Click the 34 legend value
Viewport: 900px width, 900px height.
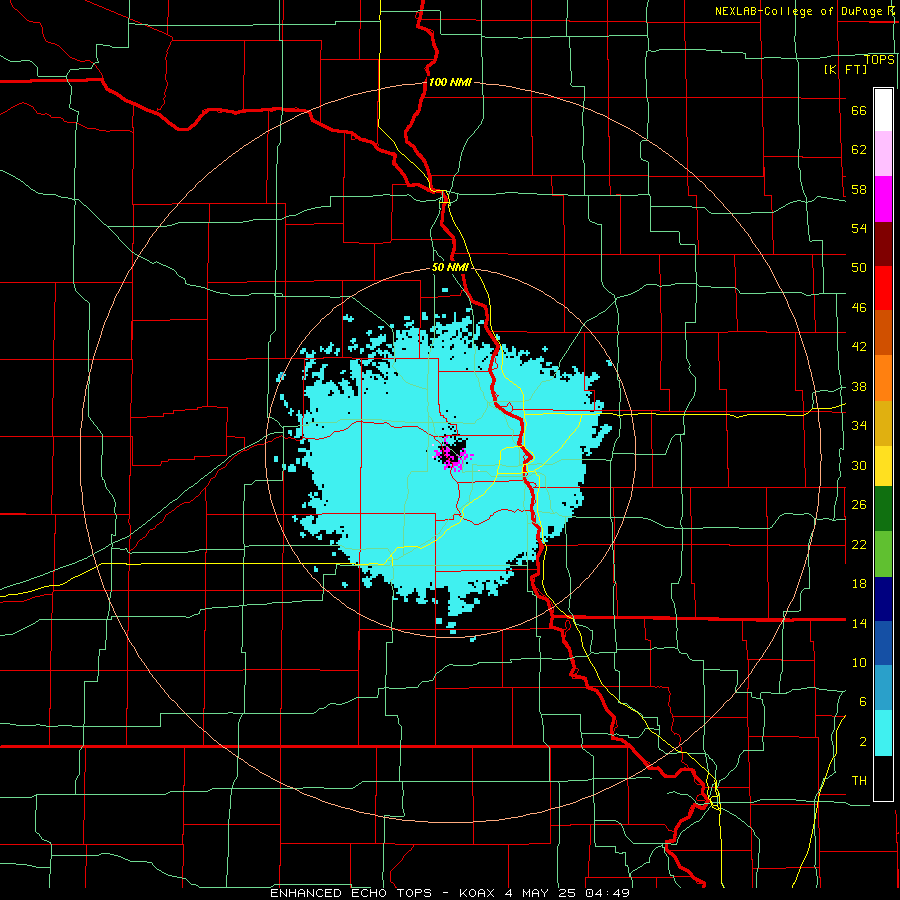click(x=859, y=425)
